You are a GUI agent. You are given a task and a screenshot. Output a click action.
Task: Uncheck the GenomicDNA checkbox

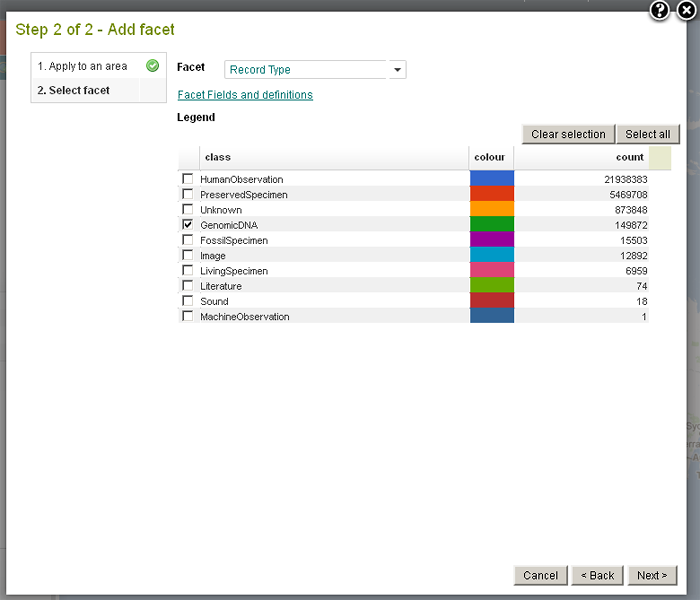[x=187, y=225]
